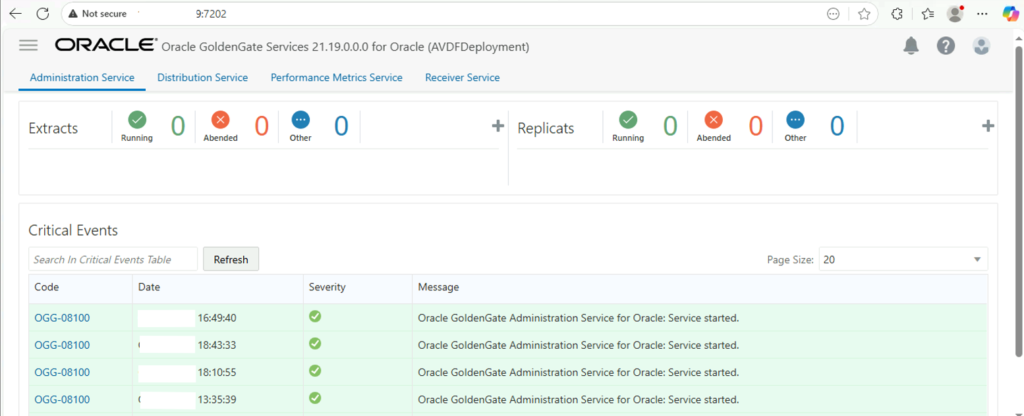Open Copilot sidebar icon

[1010, 14]
